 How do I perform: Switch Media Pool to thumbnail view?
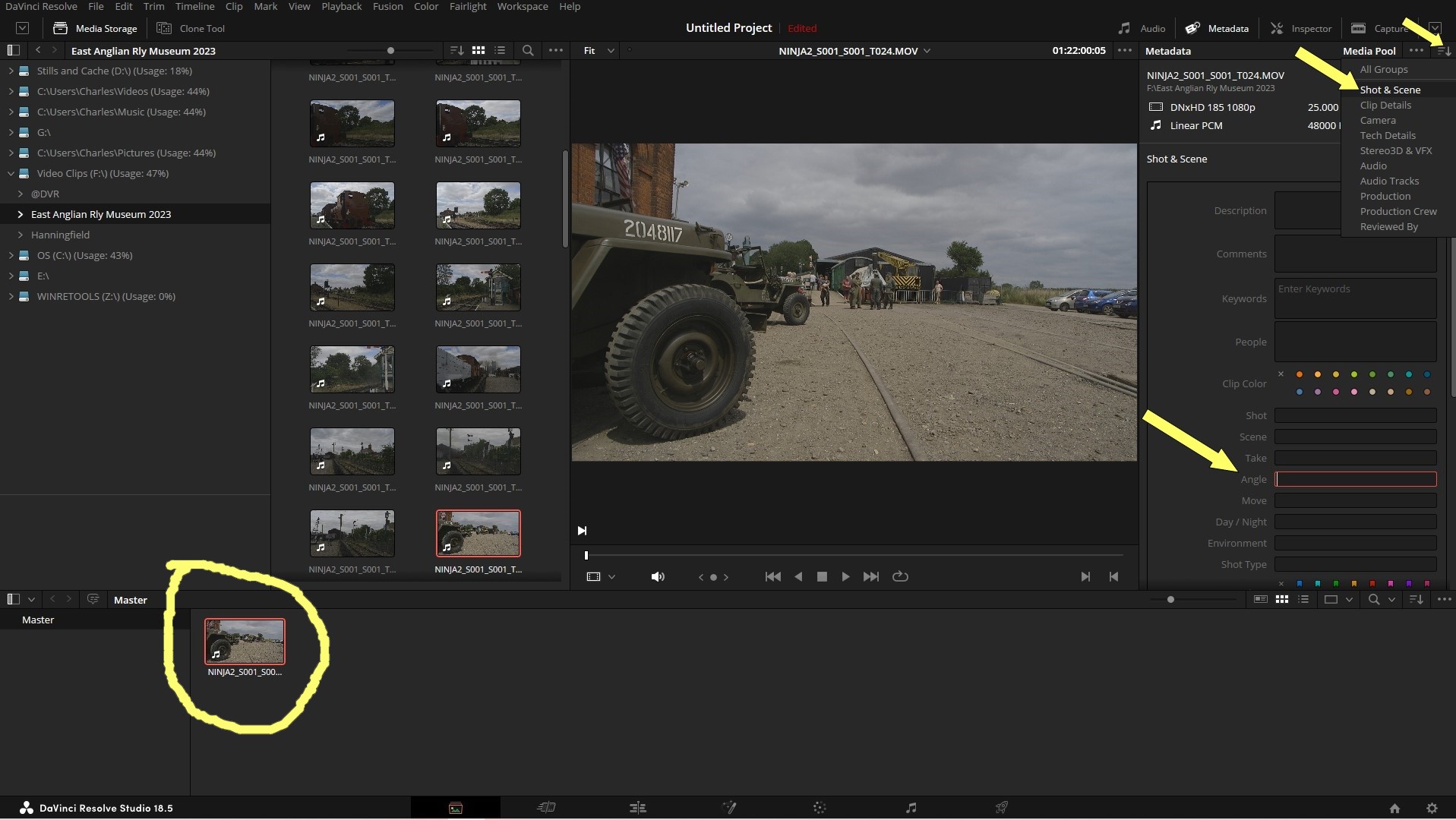pyautogui.click(x=1282, y=599)
